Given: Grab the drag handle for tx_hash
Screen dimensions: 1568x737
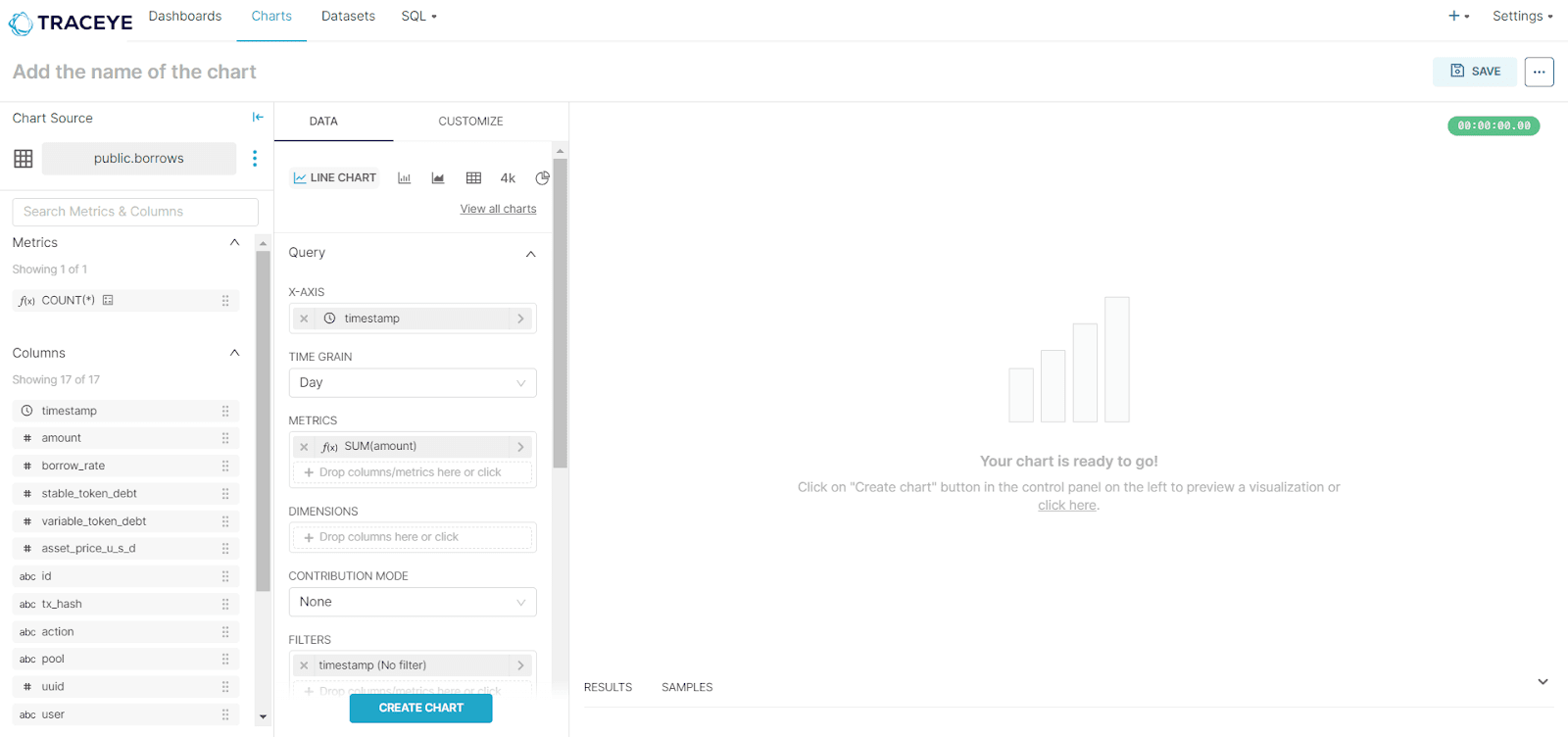Looking at the screenshot, I should pyautogui.click(x=225, y=605).
